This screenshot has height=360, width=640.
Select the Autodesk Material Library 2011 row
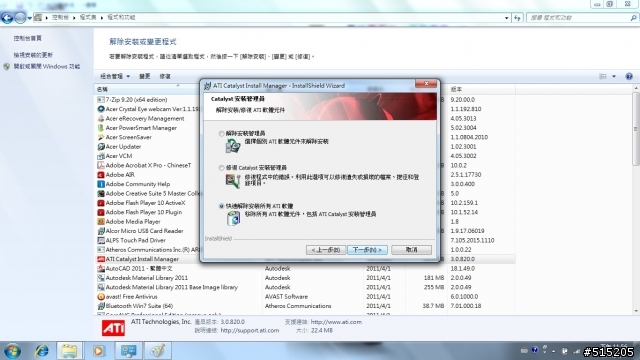pyautogui.click(x=305, y=278)
